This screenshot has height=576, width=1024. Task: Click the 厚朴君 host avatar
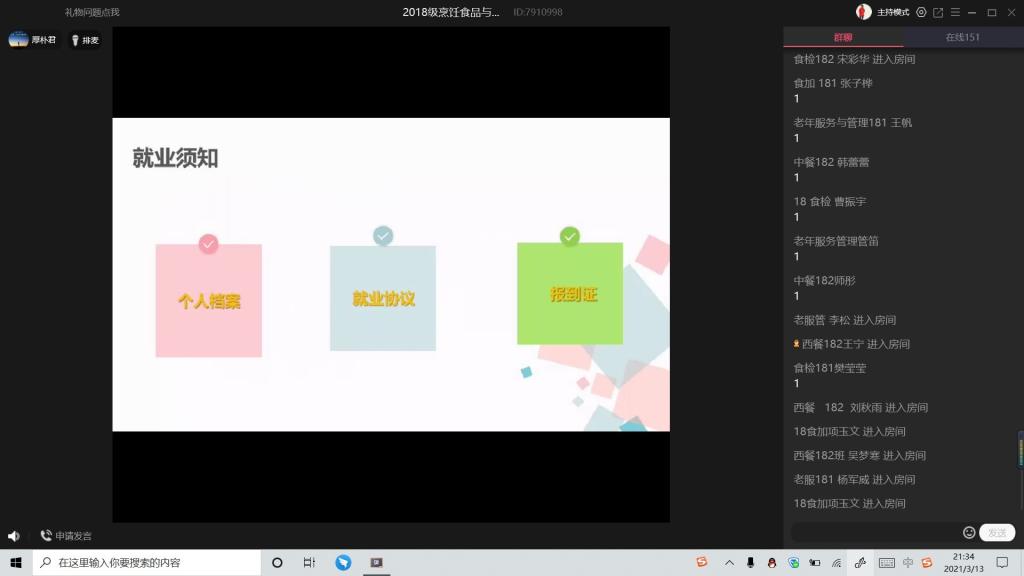(19, 40)
